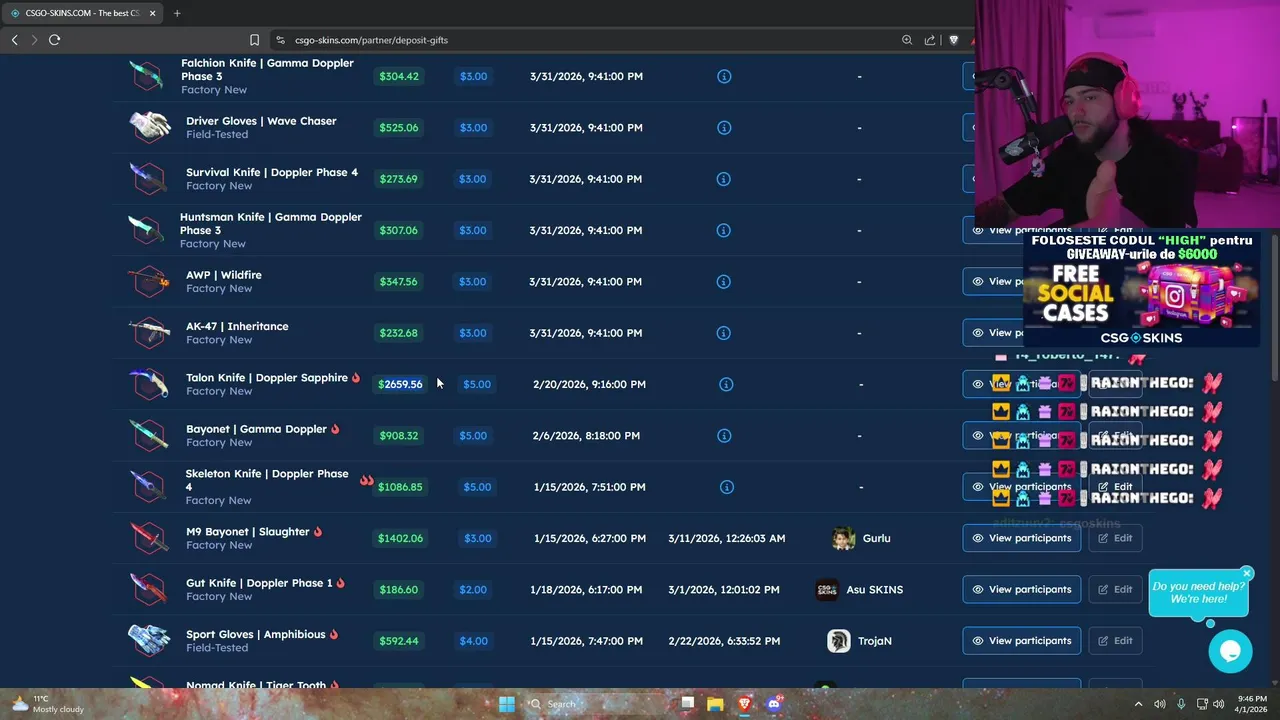The height and width of the screenshot is (720, 1280).
Task: Edit the Skeleton Knife gift
Action: (x=1115, y=487)
